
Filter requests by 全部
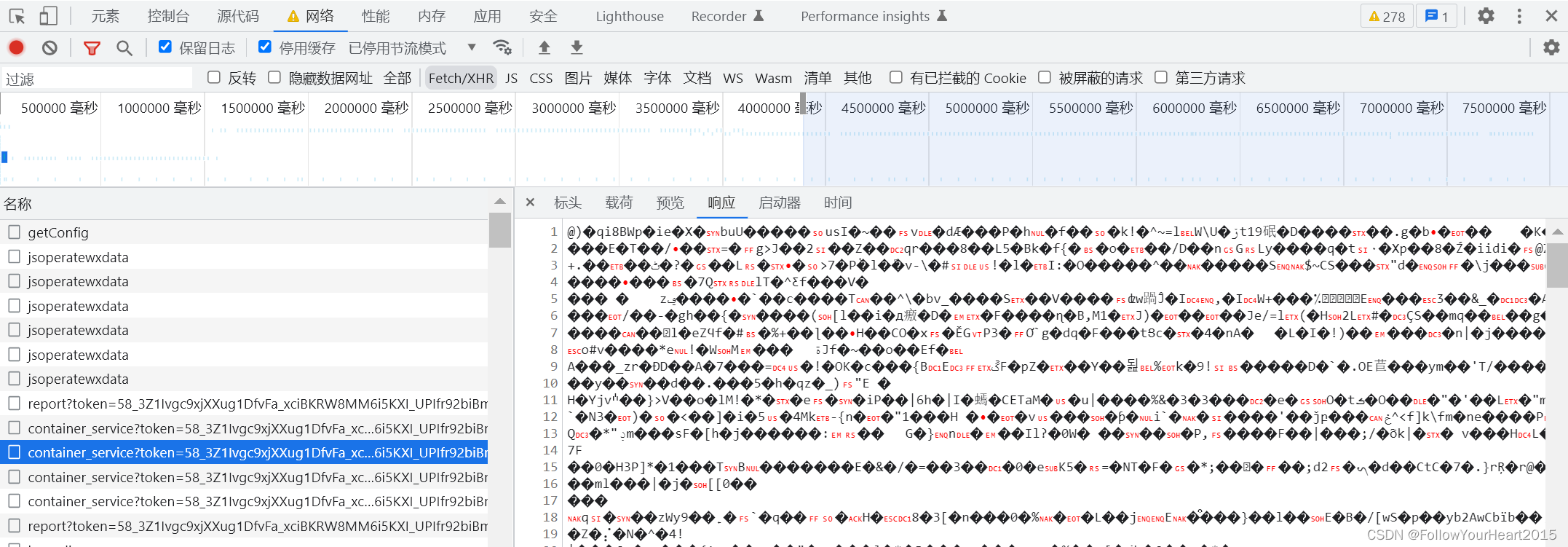[x=397, y=78]
